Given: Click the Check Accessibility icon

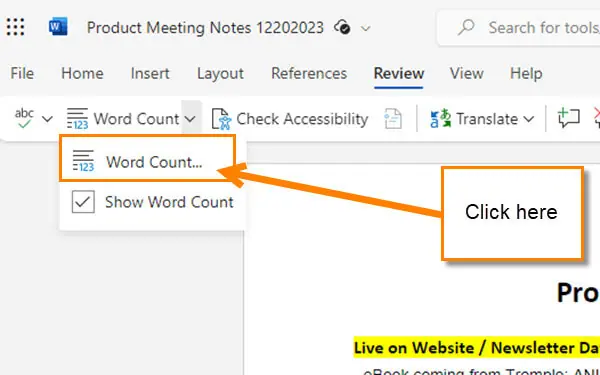Looking at the screenshot, I should pyautogui.click(x=222, y=119).
